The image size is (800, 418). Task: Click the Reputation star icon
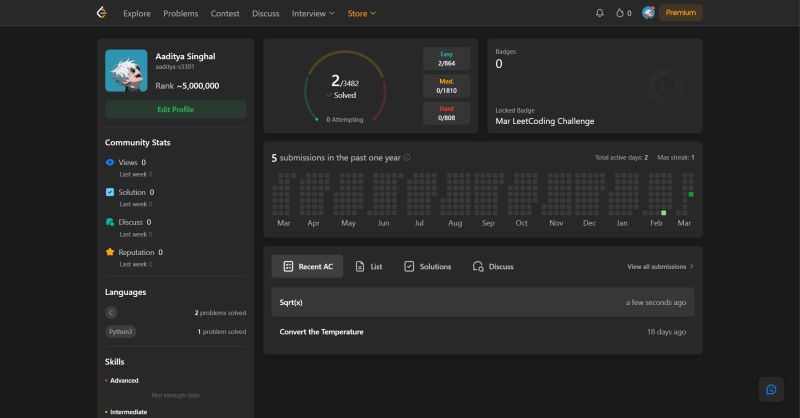click(x=110, y=252)
